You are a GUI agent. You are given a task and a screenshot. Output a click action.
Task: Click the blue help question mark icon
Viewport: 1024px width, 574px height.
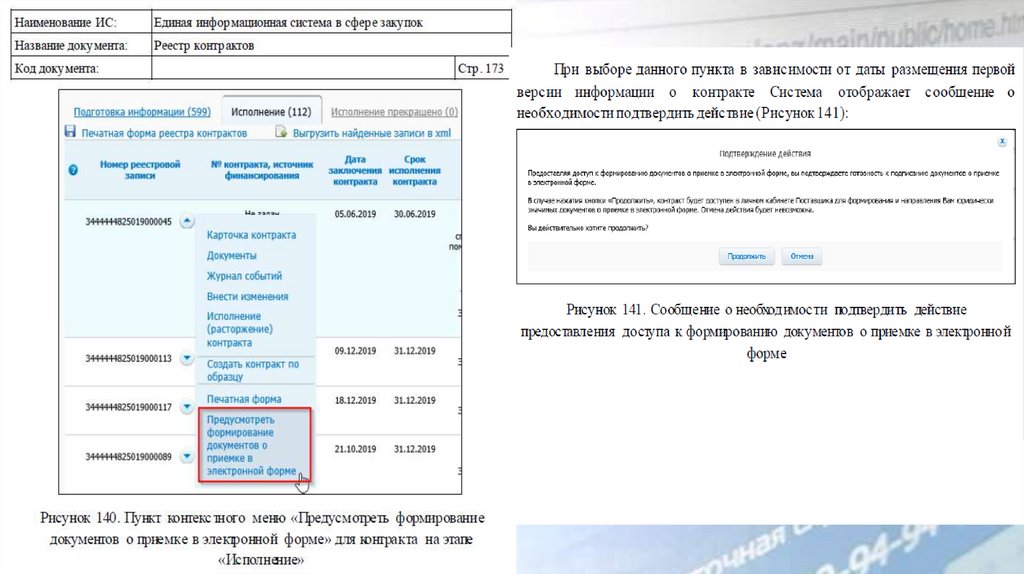[72, 170]
